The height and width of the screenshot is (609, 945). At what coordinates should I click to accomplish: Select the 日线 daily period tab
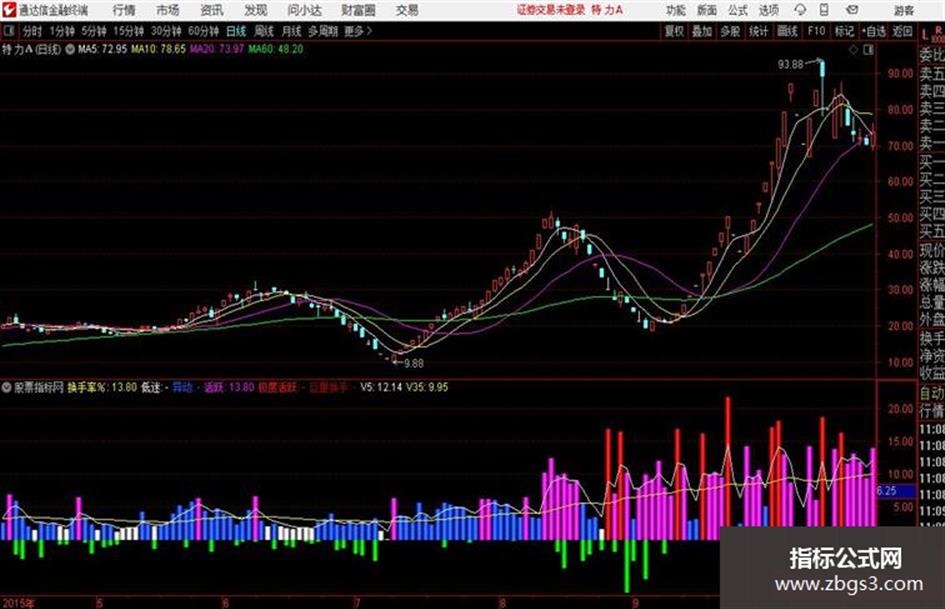point(236,31)
